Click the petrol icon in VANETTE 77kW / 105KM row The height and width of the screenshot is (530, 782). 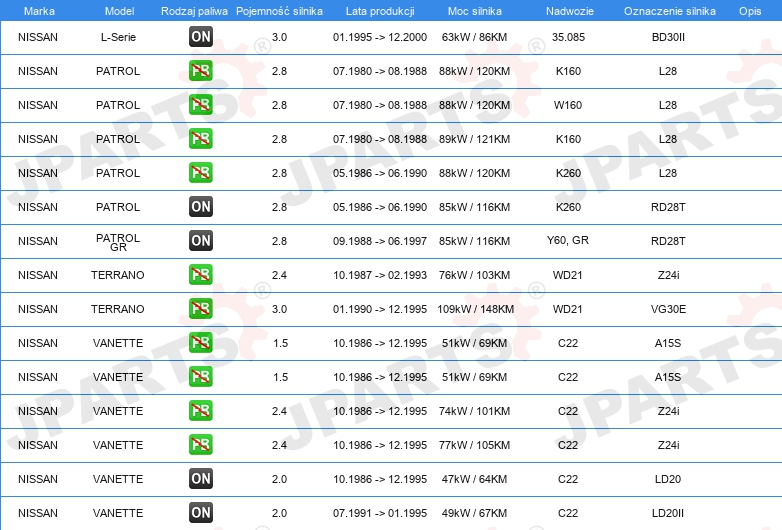pyautogui.click(x=201, y=444)
